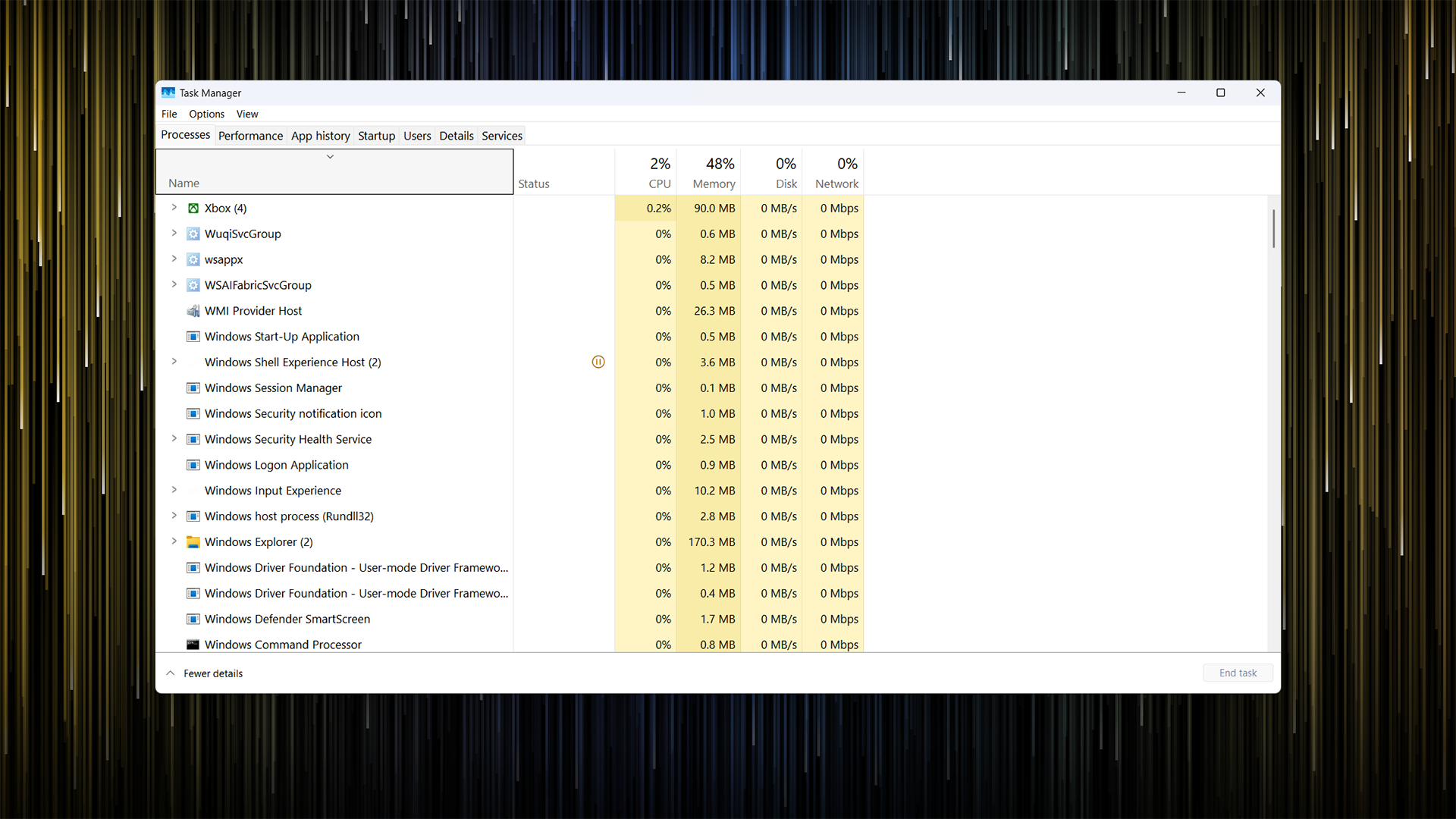
Task: Expand Windows Shell Experience Host (2)
Action: (174, 362)
